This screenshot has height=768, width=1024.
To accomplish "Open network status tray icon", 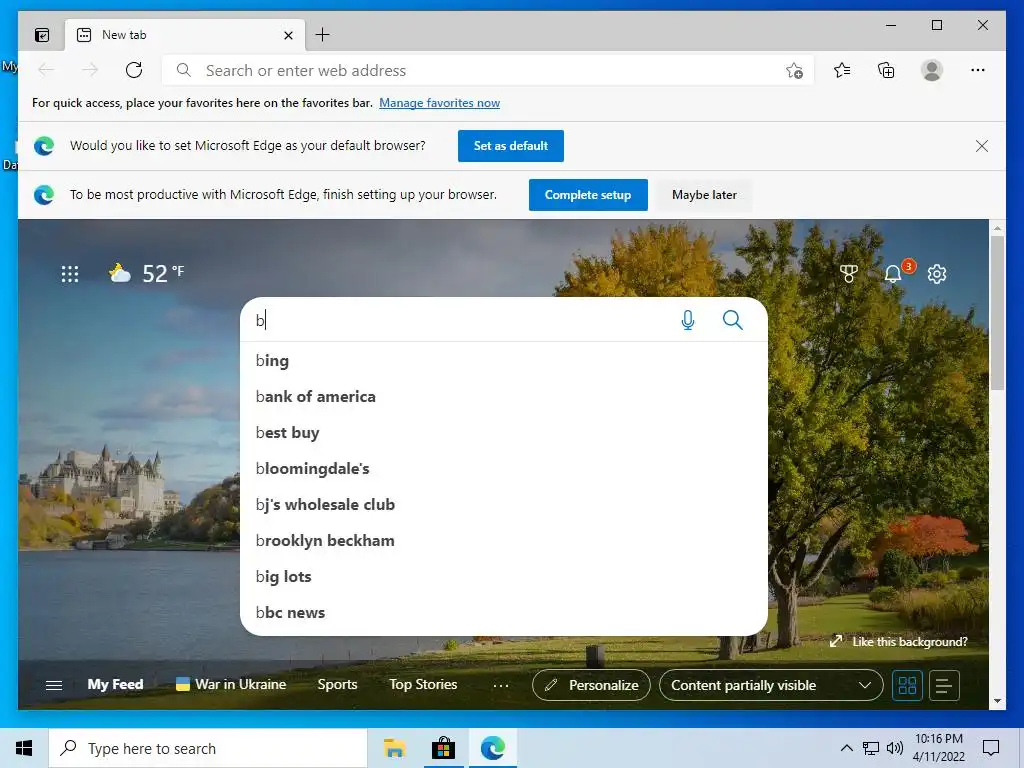I will point(871,748).
